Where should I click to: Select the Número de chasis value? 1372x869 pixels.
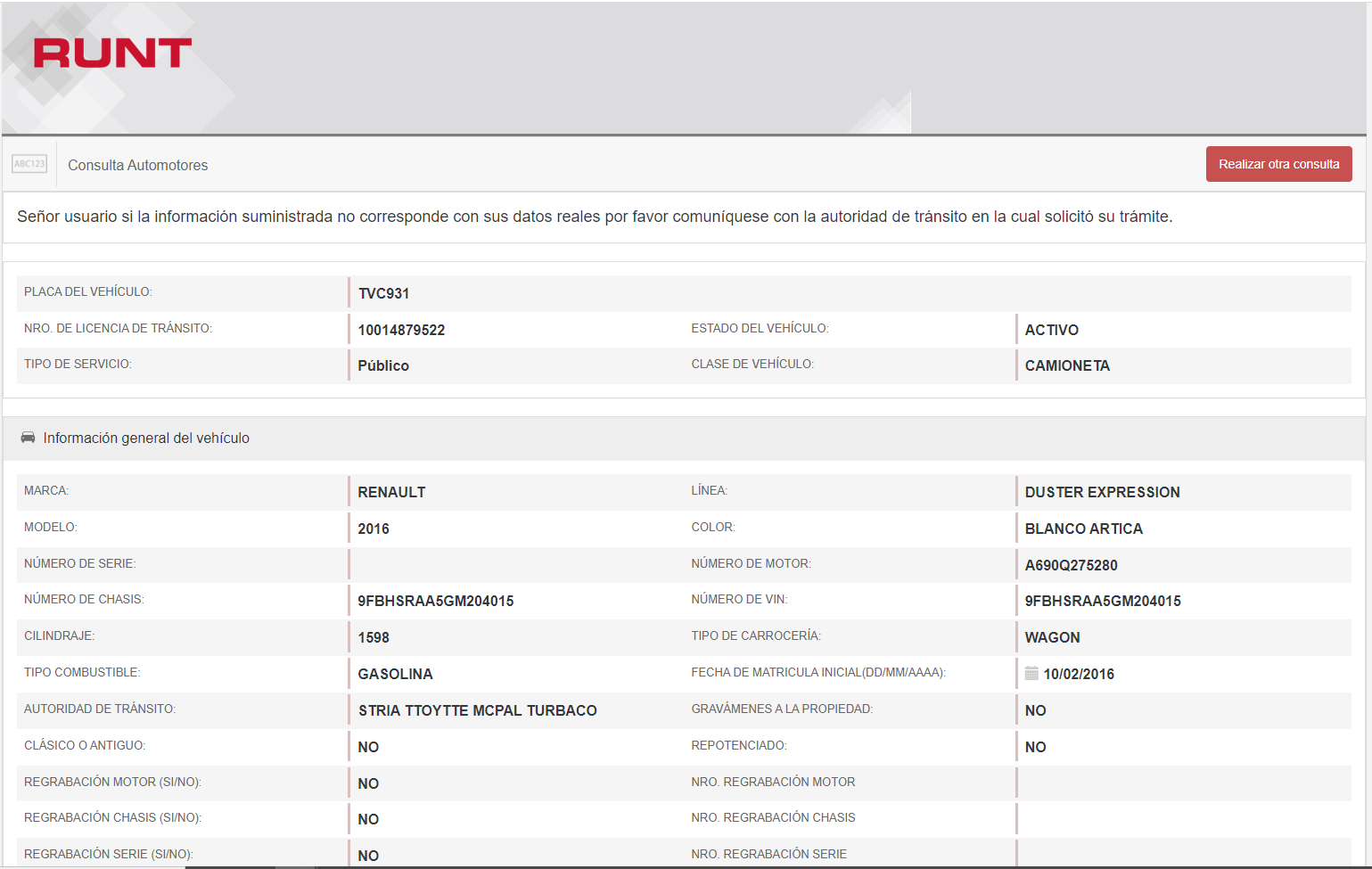coord(435,601)
